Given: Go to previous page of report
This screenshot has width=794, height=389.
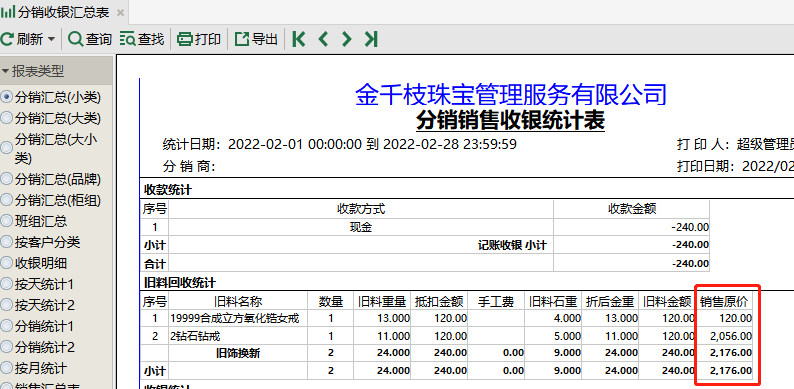Looking at the screenshot, I should pos(323,39).
